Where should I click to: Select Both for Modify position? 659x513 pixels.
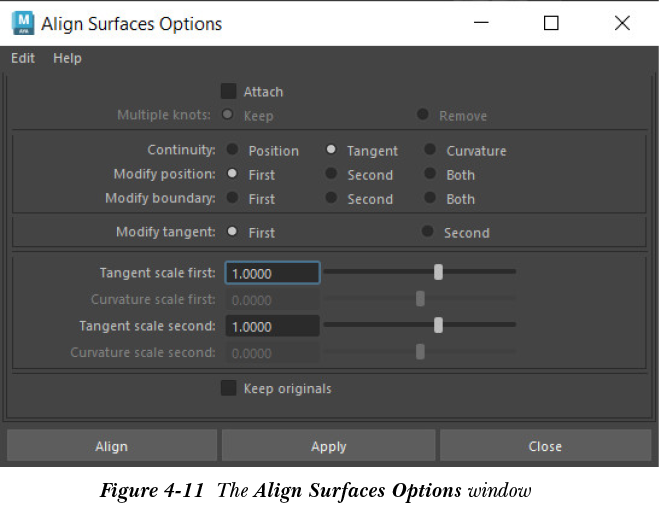pos(430,174)
